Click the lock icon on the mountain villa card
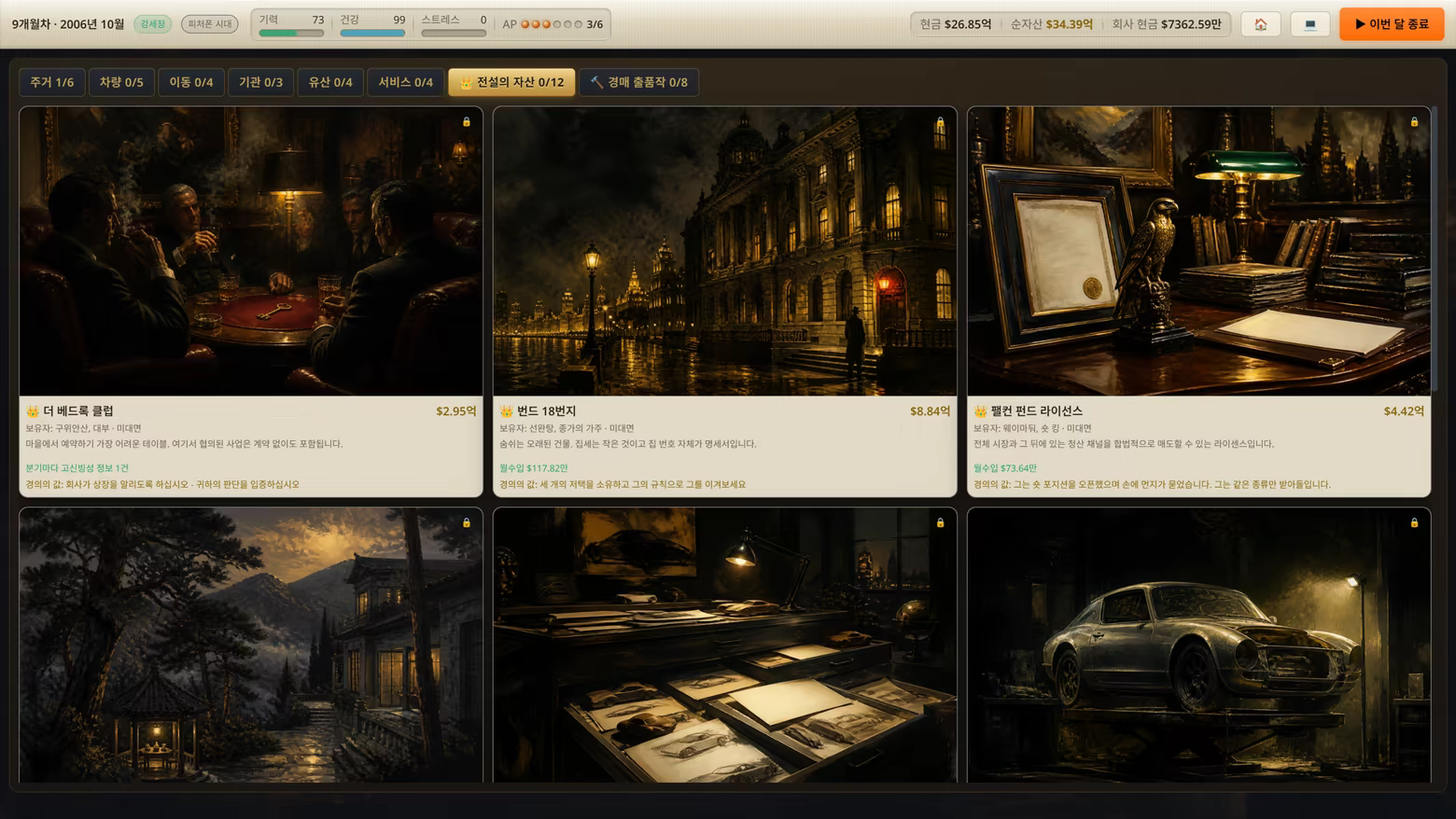The height and width of the screenshot is (819, 1456). pos(467,523)
